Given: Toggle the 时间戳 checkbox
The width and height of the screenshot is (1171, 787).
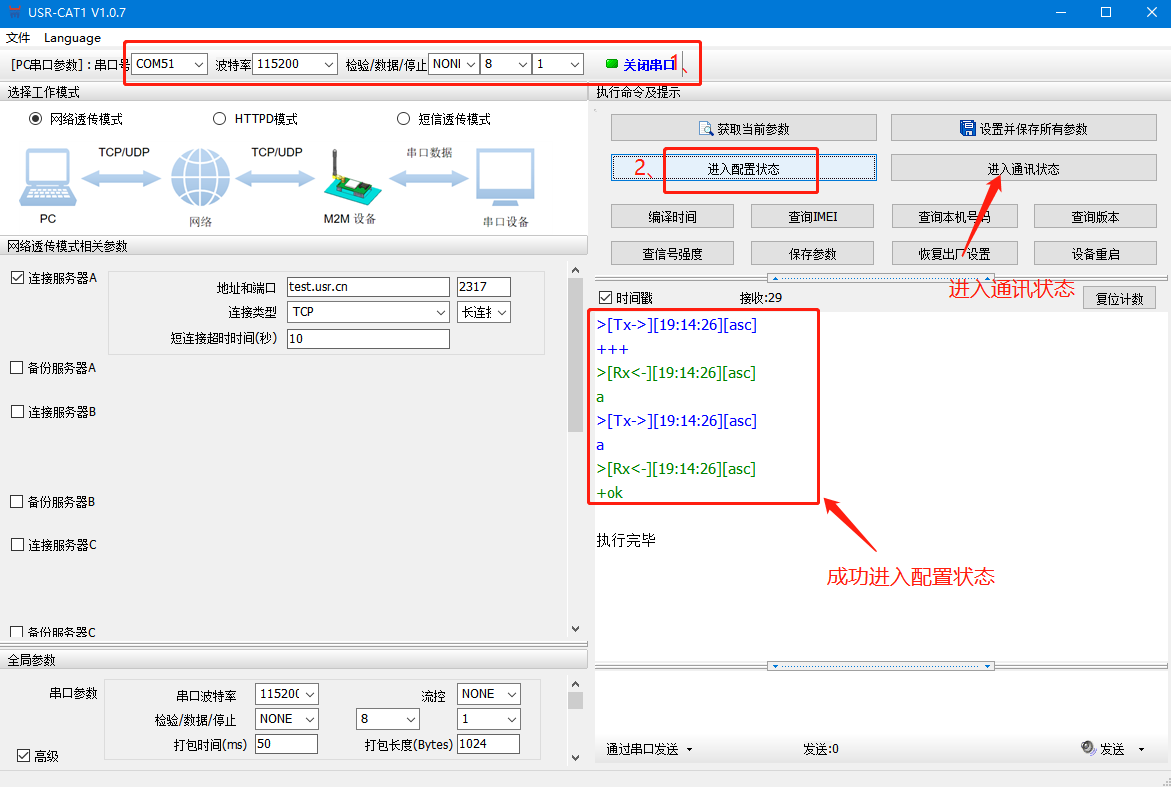Looking at the screenshot, I should (605, 298).
